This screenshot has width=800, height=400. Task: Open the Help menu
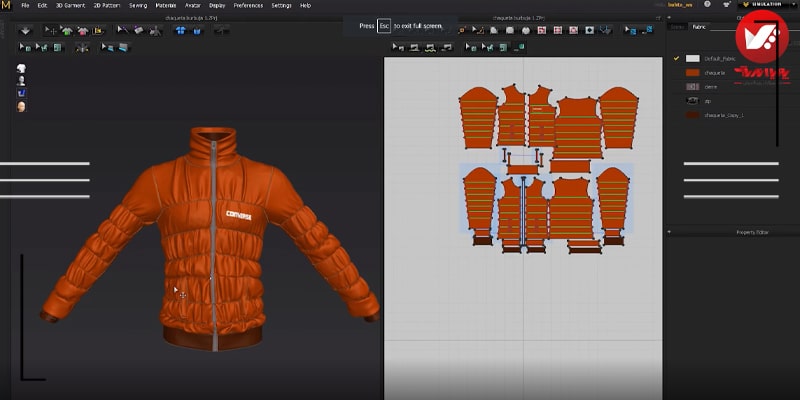(x=305, y=5)
